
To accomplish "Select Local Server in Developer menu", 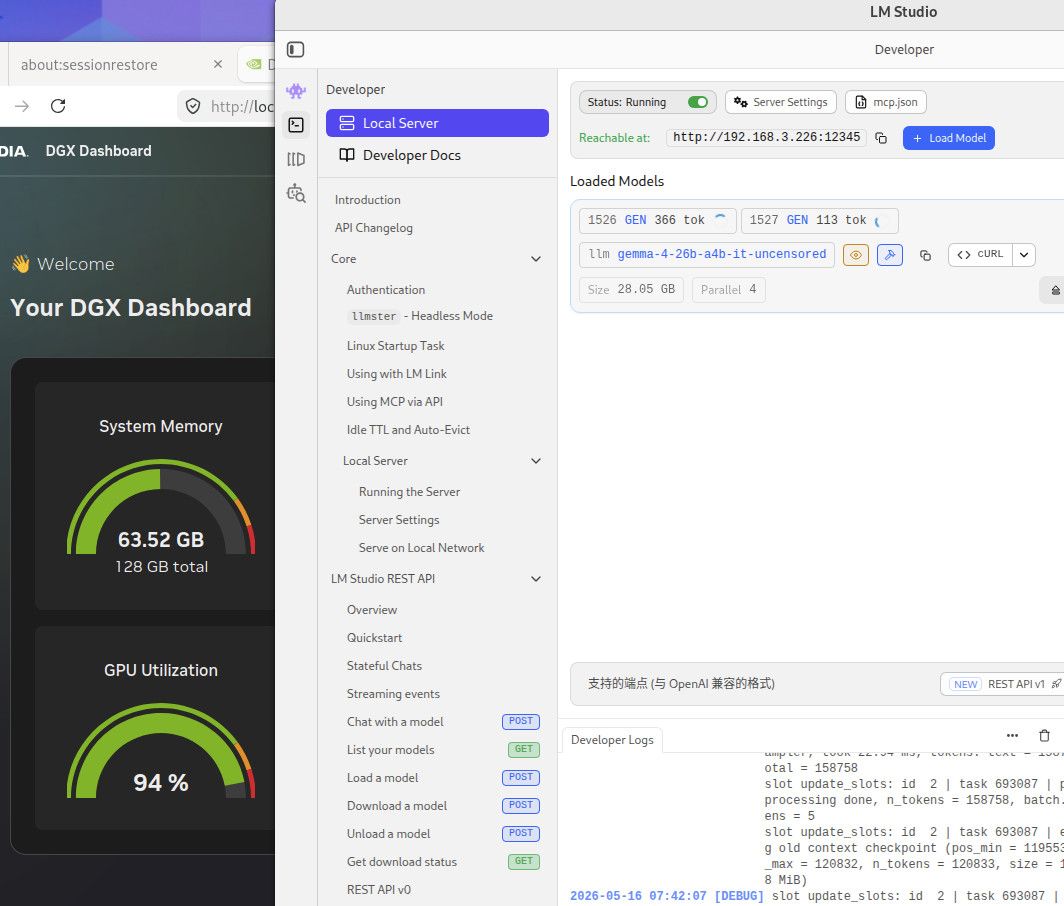I will 437,123.
